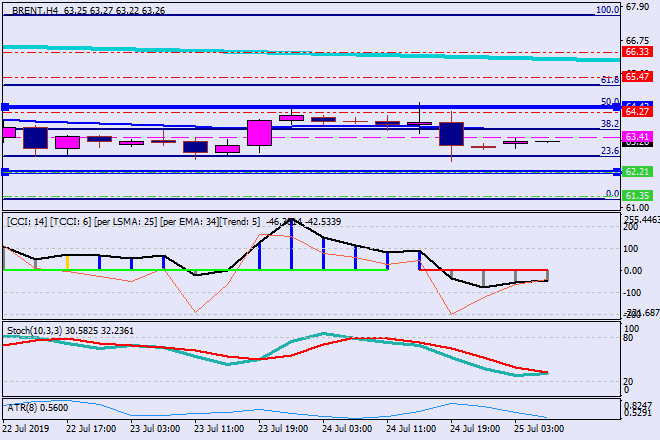
Task: Click the red 66.33 price label
Action: 638,51
